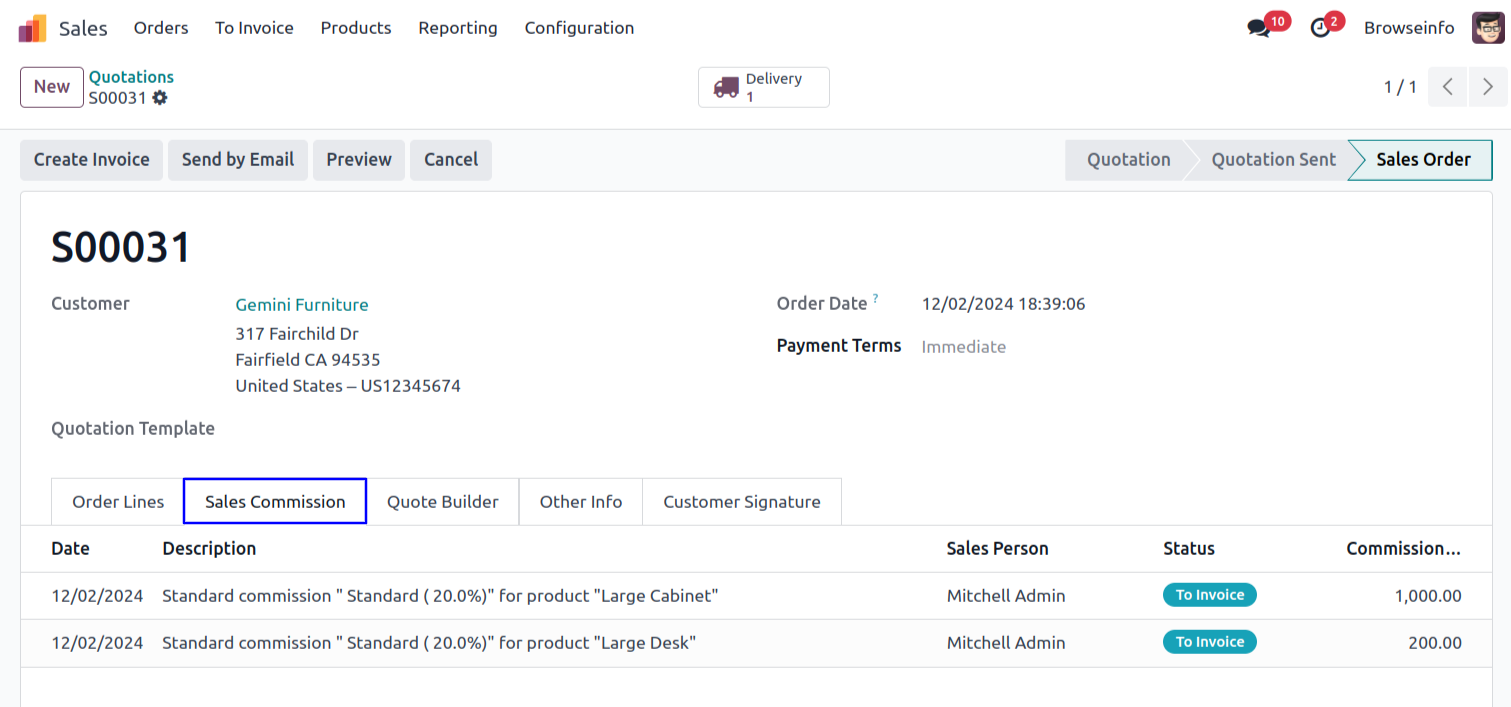Click the Delivery truck smart button
Screen dimensions: 1511x707
click(x=764, y=88)
